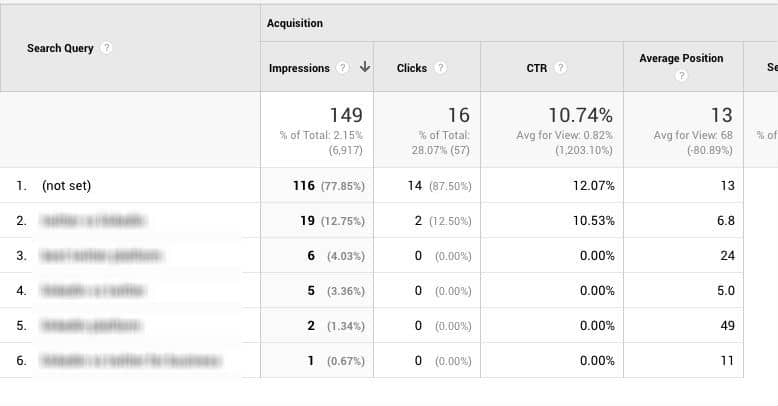Sort by Average Position column header

pyautogui.click(x=681, y=58)
